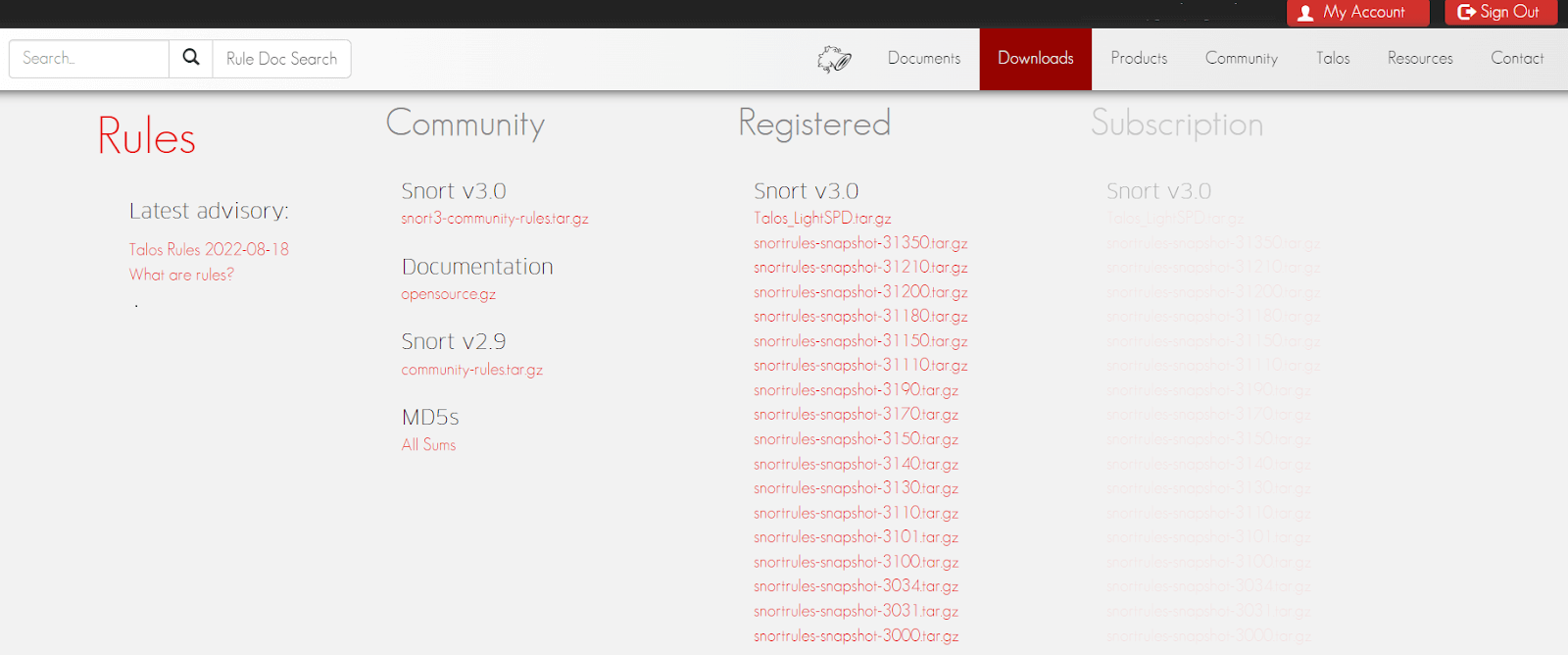
Task: Click the Community column heading text
Action: pyautogui.click(x=465, y=125)
